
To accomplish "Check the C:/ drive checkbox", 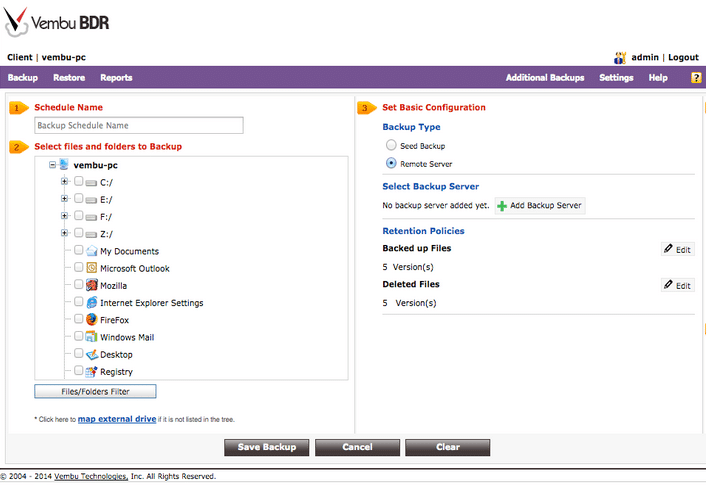I will point(79,181).
